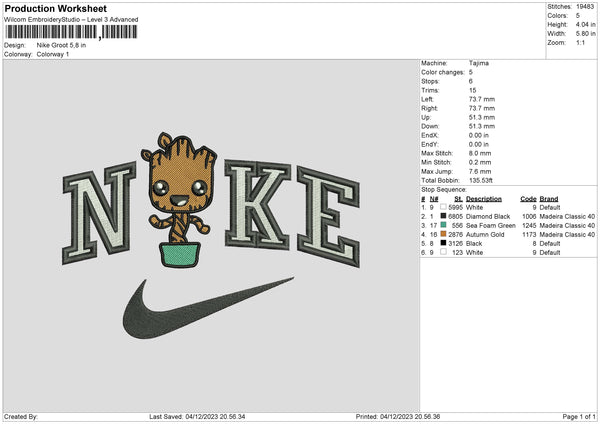Select the 'Diamond Black' description
The width and height of the screenshot is (600, 424).
(x=488, y=216)
